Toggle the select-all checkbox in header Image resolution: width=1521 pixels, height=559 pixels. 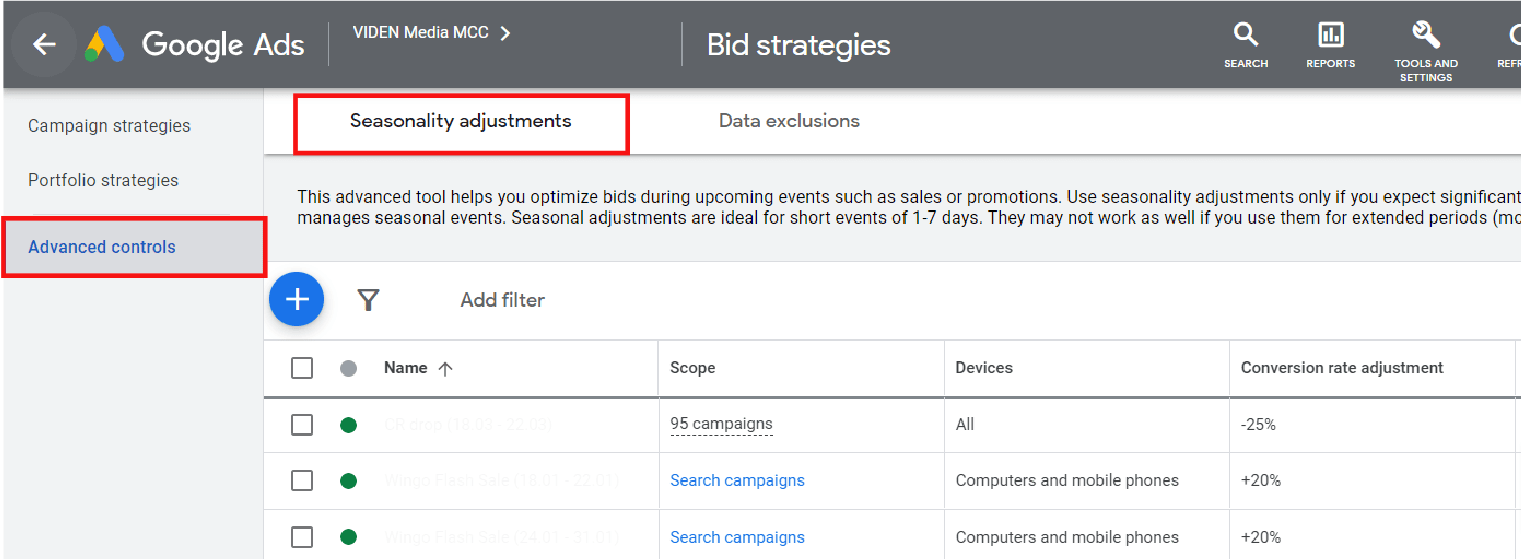302,369
